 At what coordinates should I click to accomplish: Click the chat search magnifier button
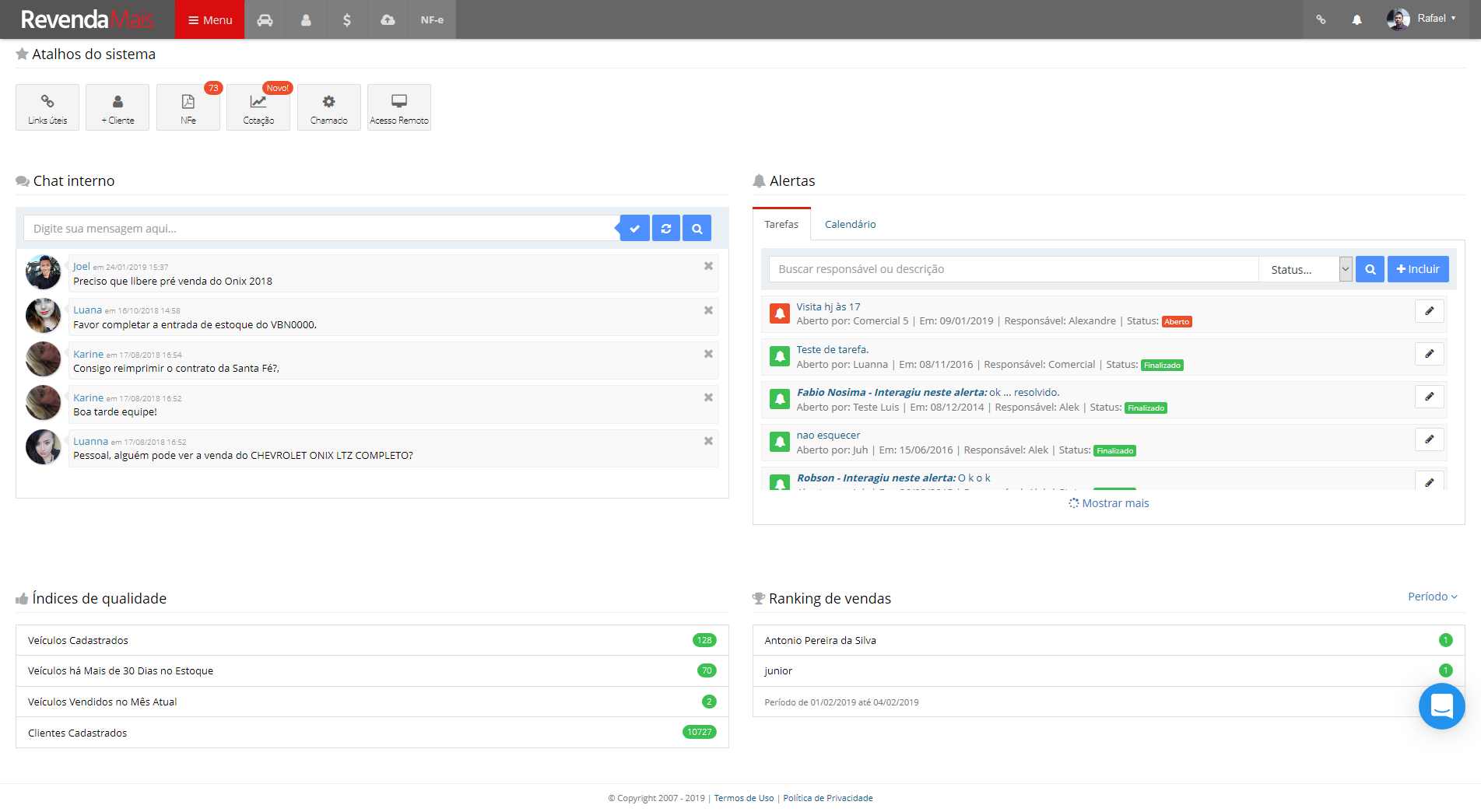point(697,229)
